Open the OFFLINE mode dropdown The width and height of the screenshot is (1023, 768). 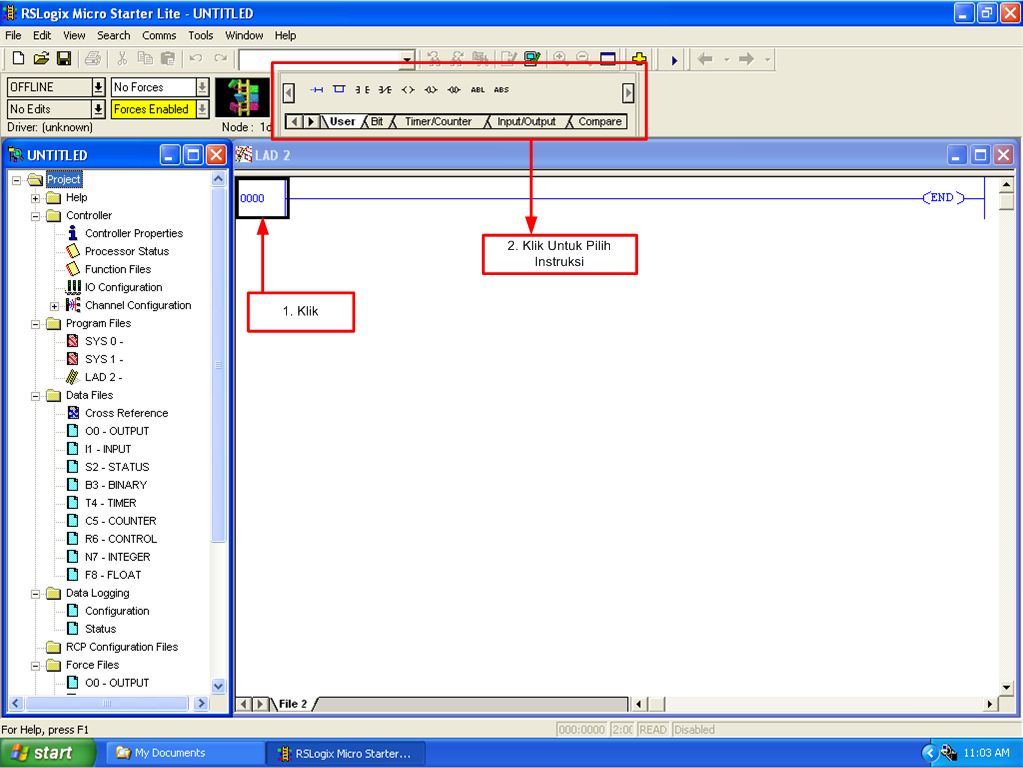click(x=98, y=87)
